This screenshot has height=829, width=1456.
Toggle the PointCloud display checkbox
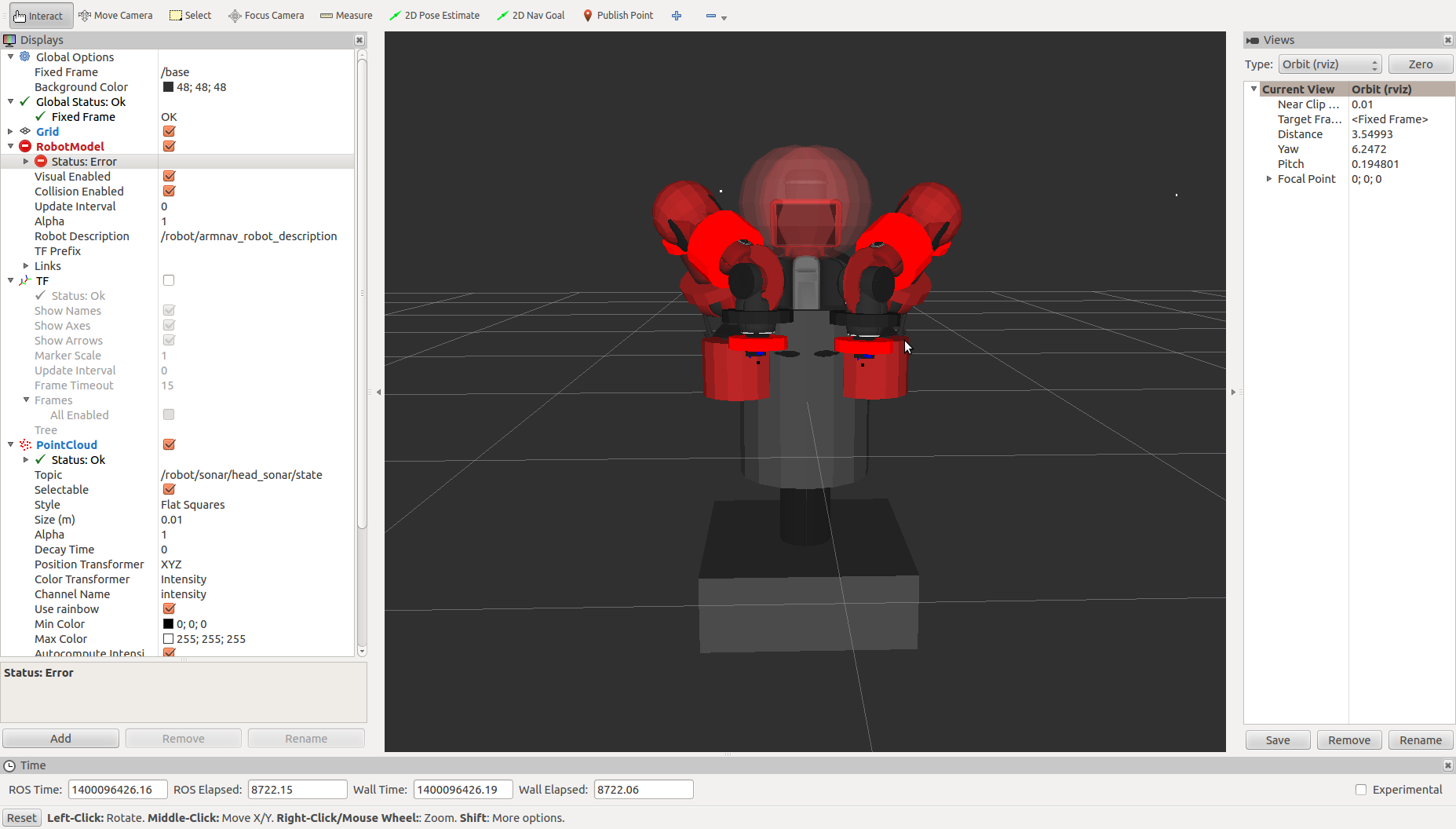169,444
